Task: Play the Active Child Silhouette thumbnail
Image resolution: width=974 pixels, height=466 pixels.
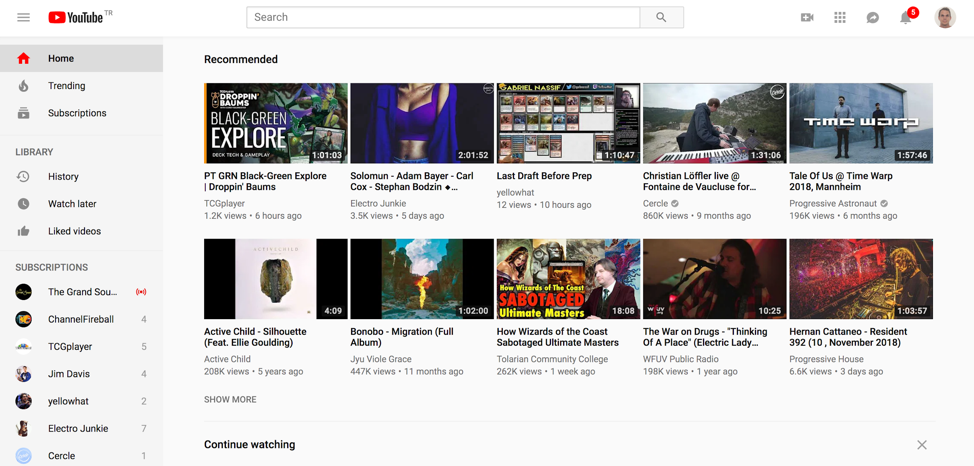Action: (x=276, y=279)
